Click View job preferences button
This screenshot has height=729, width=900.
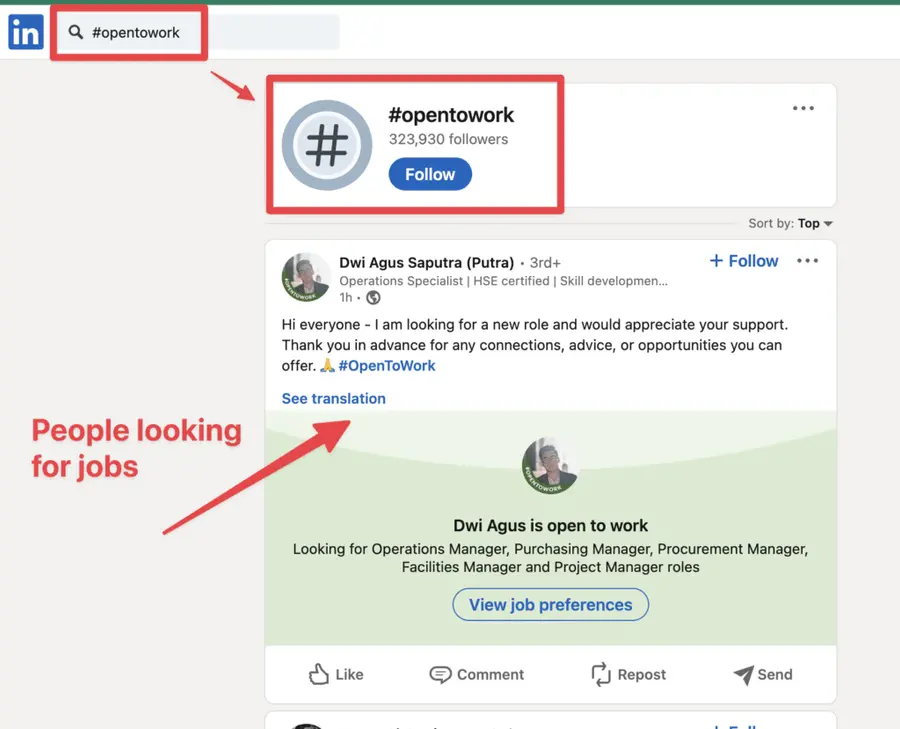(x=550, y=604)
